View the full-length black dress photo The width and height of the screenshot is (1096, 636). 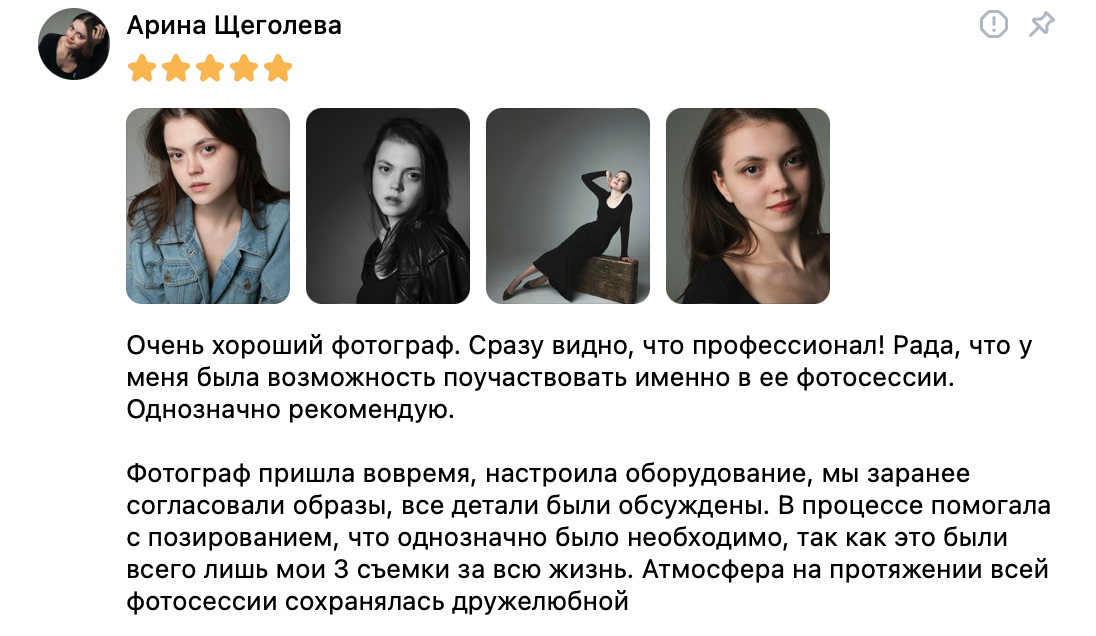coord(568,205)
